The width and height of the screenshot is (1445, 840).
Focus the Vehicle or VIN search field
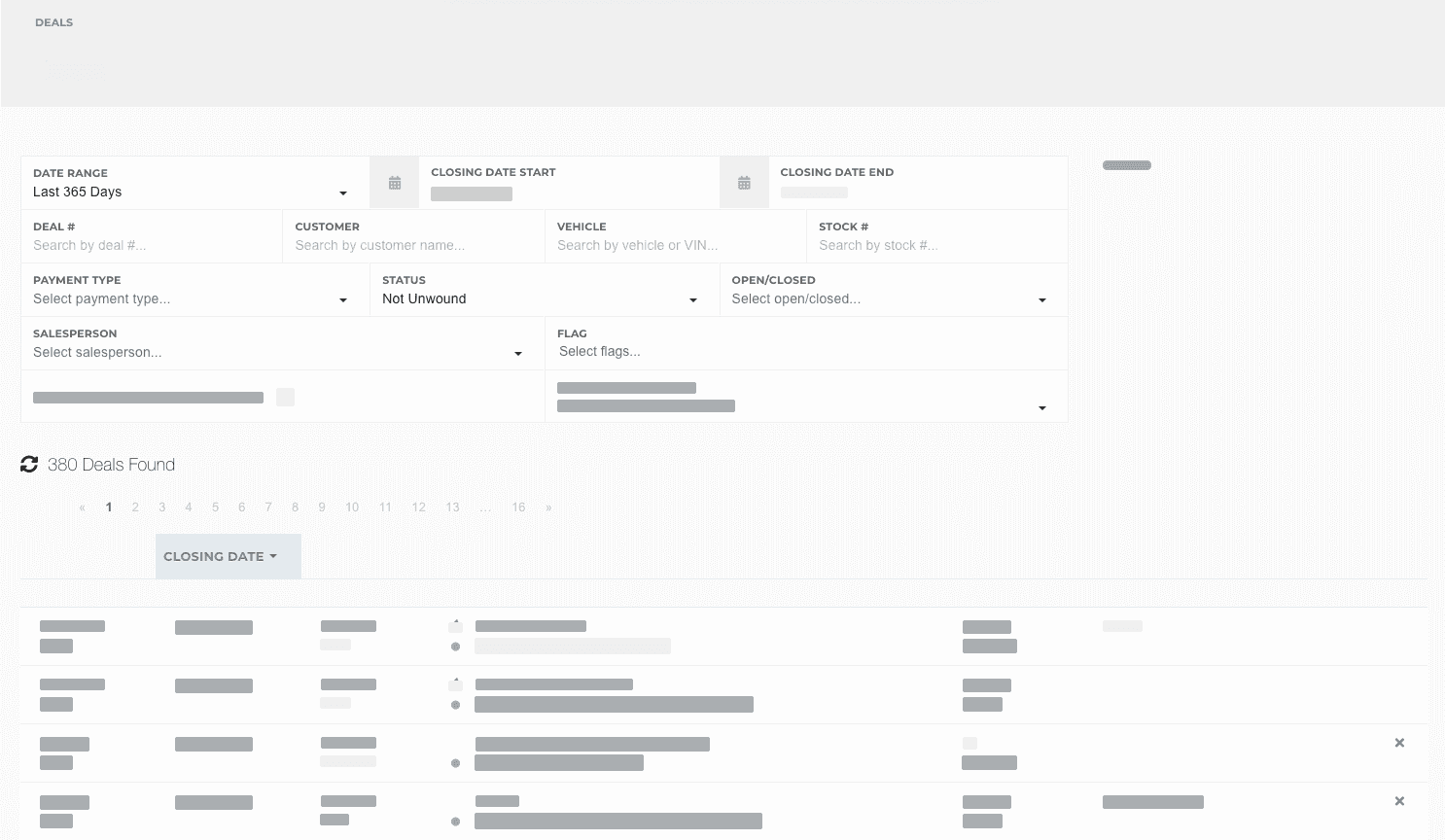coord(675,246)
